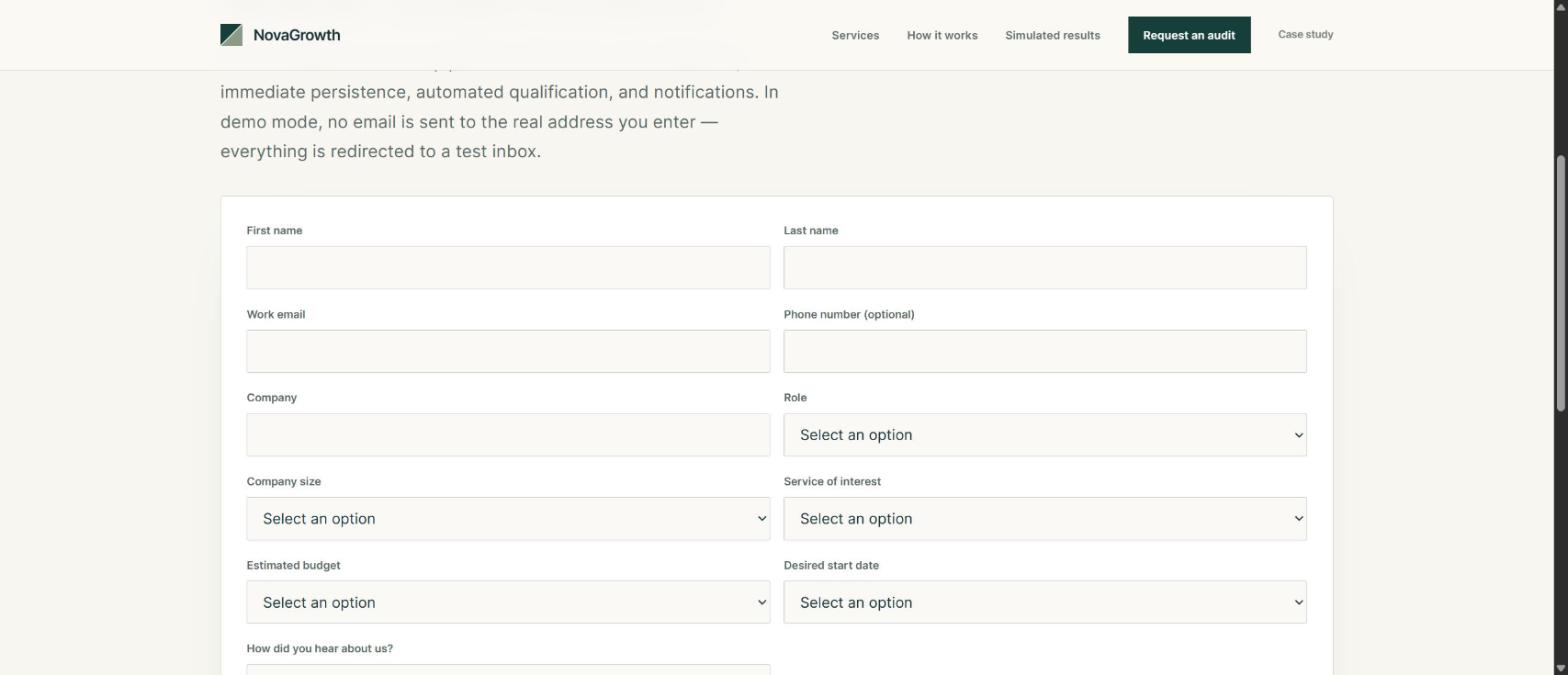Go to How it works section
The image size is (1568, 675).
point(942,35)
